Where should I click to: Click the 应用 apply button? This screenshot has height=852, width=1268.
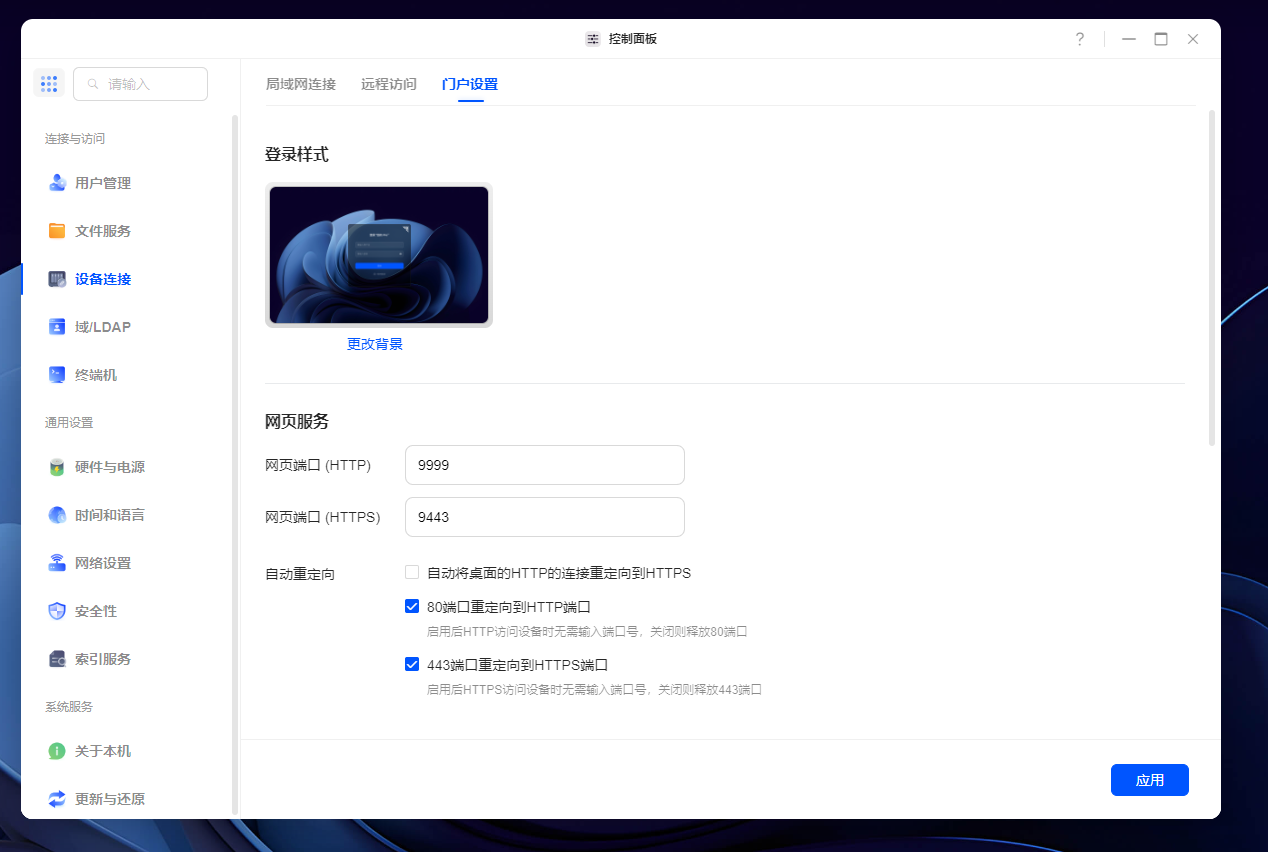pyautogui.click(x=1150, y=780)
